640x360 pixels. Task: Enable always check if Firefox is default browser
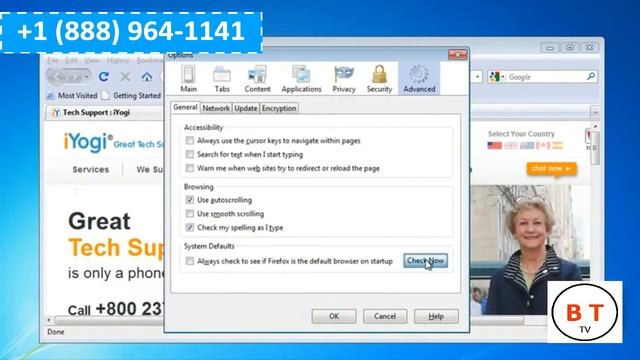coord(190,261)
